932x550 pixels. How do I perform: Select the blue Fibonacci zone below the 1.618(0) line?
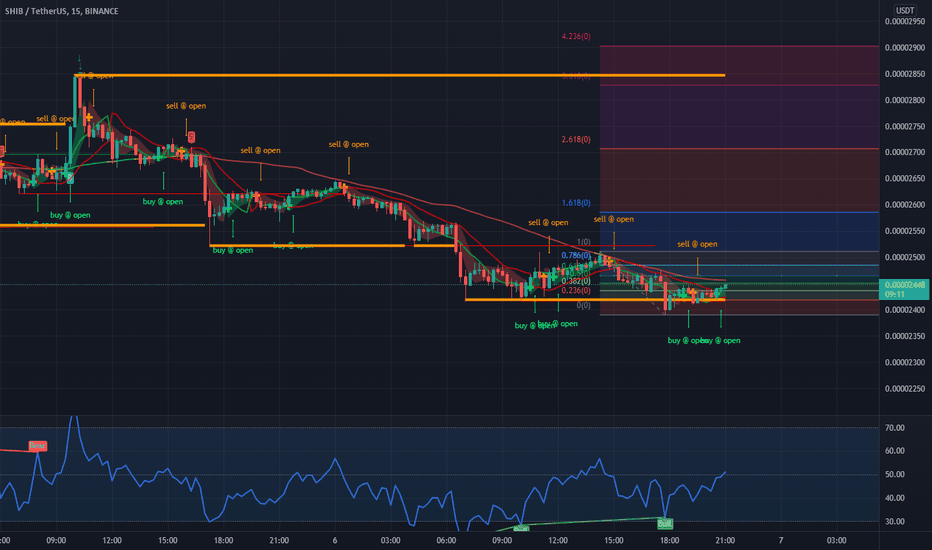(739, 232)
